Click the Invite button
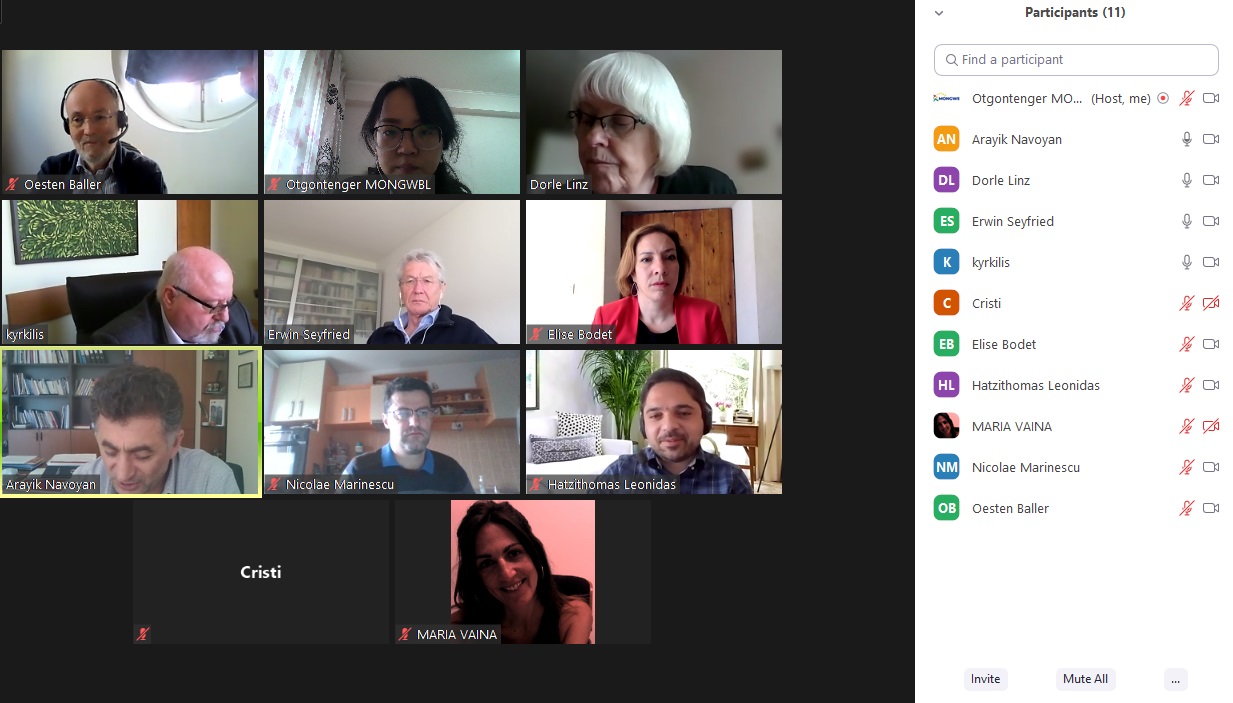The height and width of the screenshot is (703, 1233). (985, 679)
